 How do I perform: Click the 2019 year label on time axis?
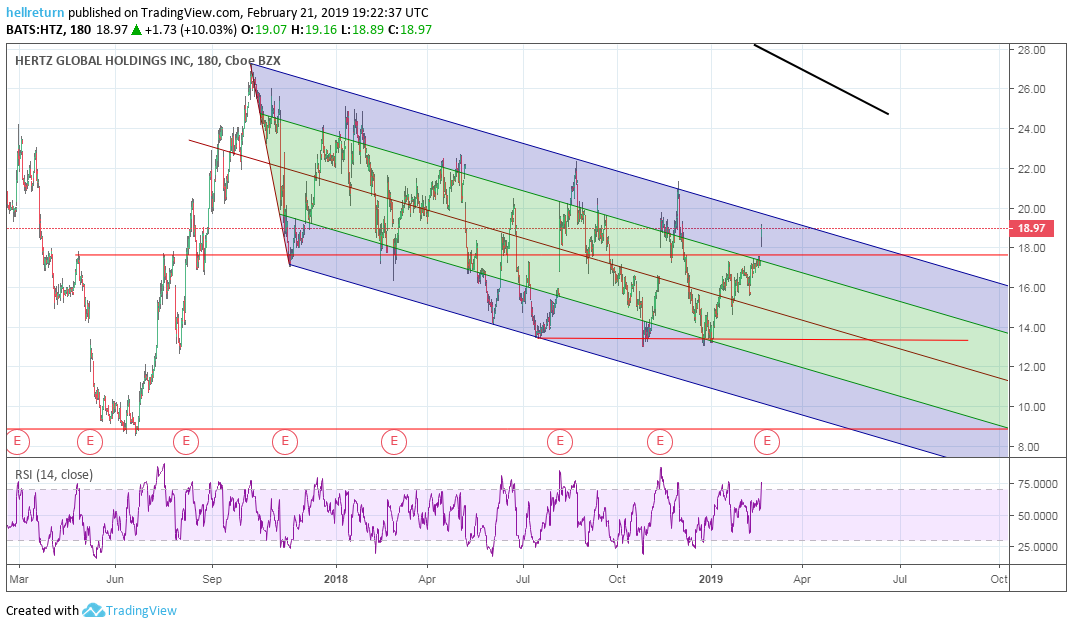coord(711,579)
